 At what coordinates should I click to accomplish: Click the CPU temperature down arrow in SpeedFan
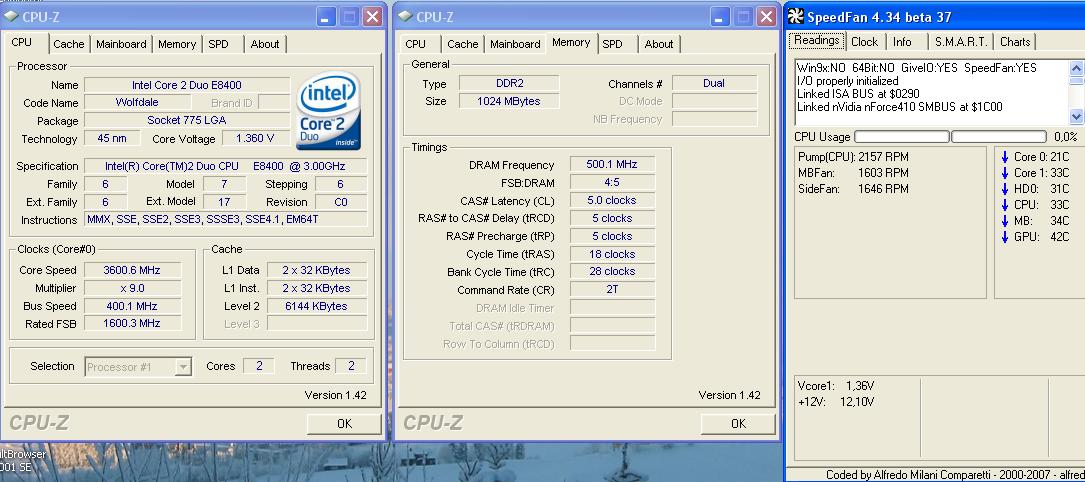[1005, 205]
